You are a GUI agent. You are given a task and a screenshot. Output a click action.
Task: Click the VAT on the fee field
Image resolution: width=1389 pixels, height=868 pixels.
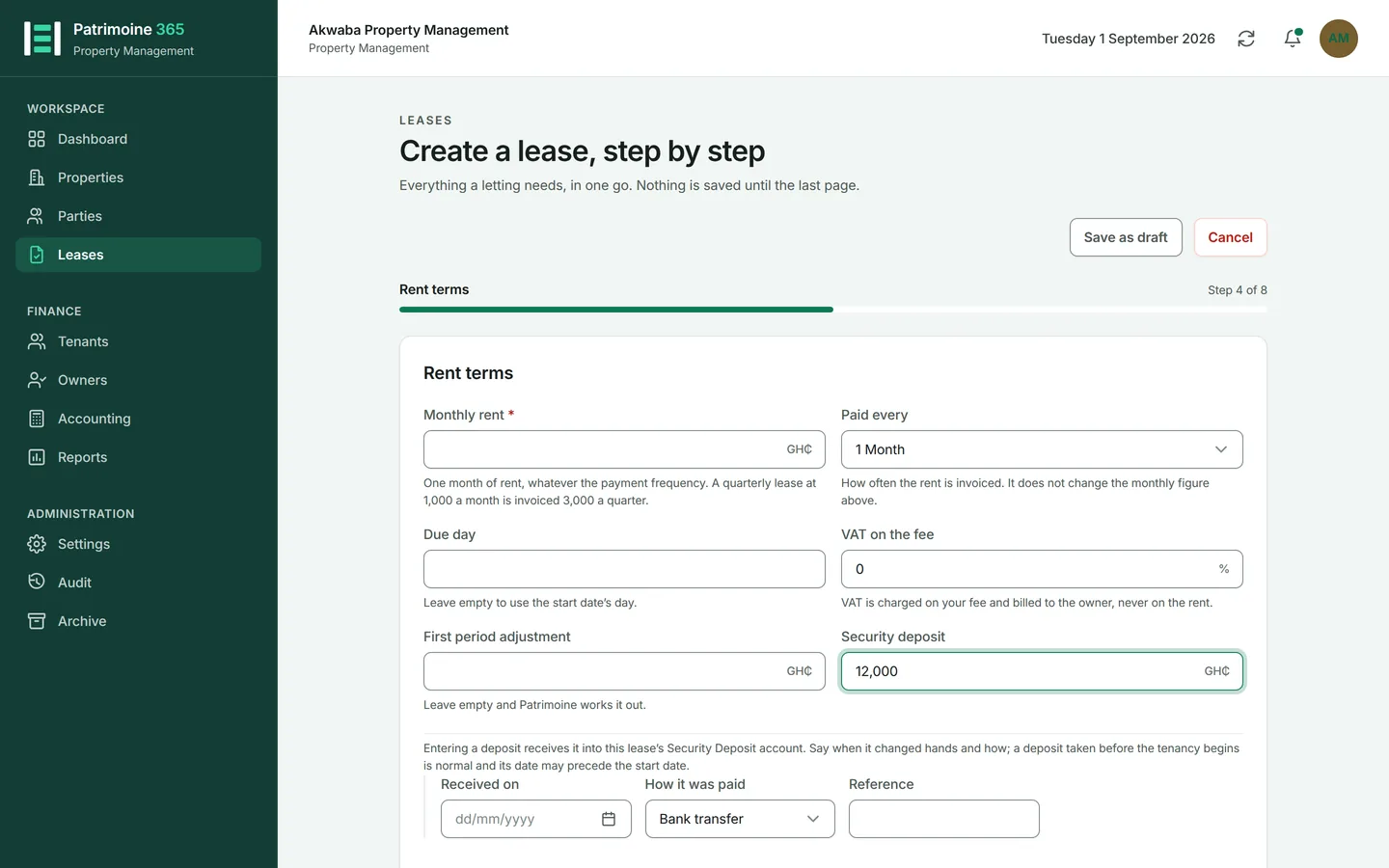coord(1042,569)
